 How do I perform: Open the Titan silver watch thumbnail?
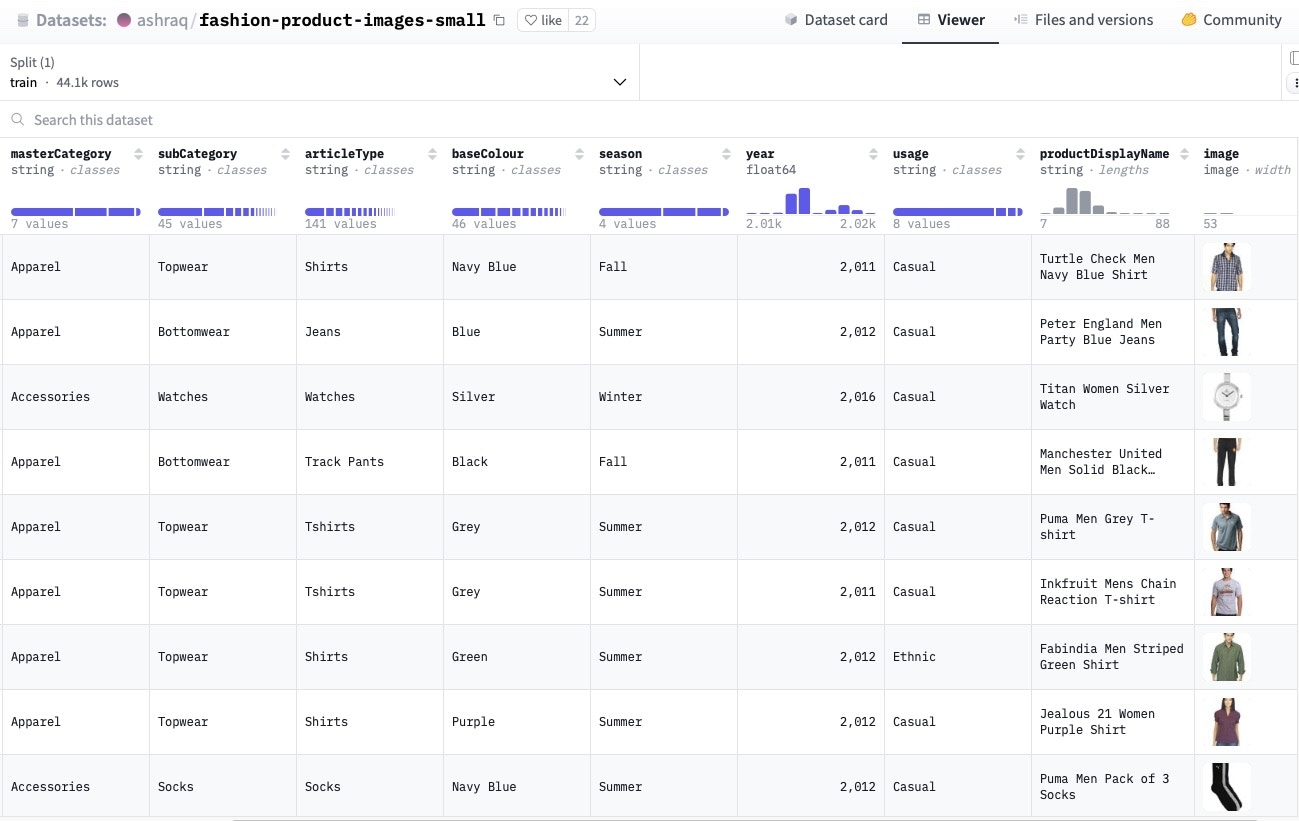pyautogui.click(x=1226, y=397)
